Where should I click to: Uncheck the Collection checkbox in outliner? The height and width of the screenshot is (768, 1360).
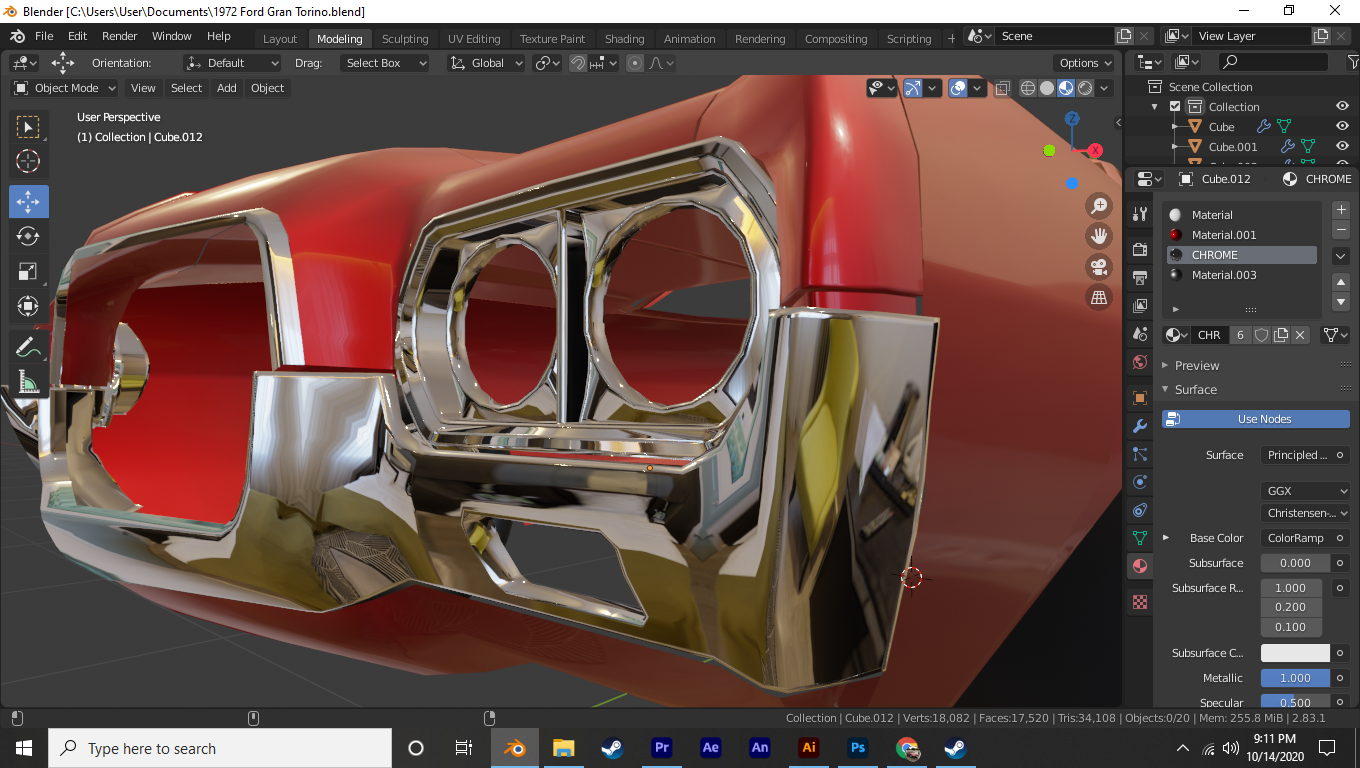click(x=1175, y=107)
